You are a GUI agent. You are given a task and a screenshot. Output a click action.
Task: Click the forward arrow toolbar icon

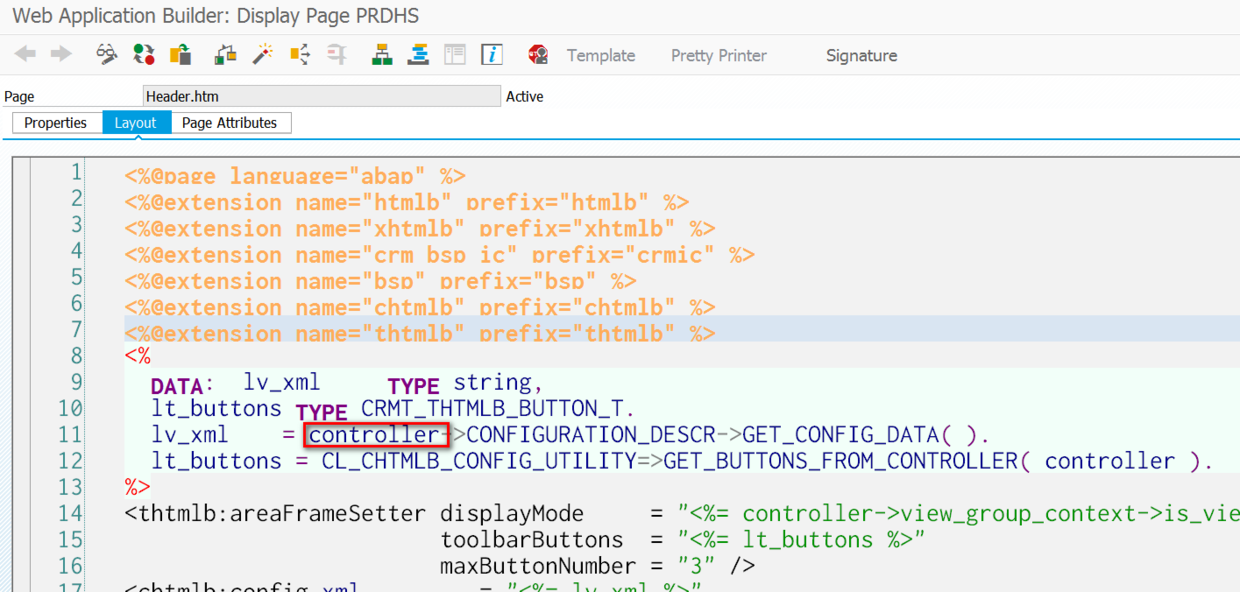tap(61, 55)
